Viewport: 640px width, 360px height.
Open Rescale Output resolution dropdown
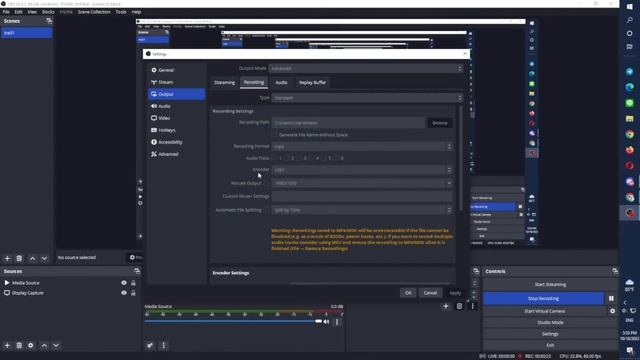362,183
